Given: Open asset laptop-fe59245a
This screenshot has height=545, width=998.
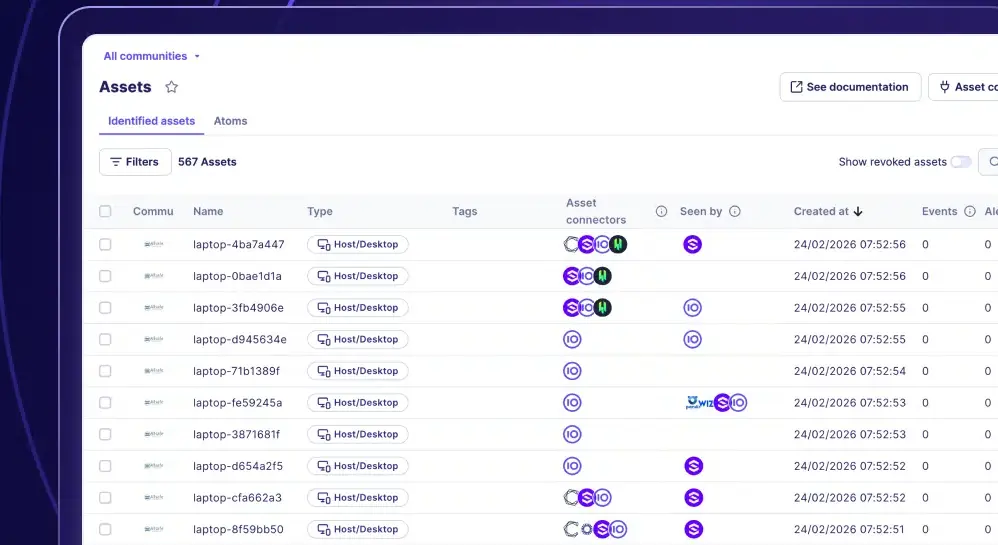Looking at the screenshot, I should click(x=237, y=402).
